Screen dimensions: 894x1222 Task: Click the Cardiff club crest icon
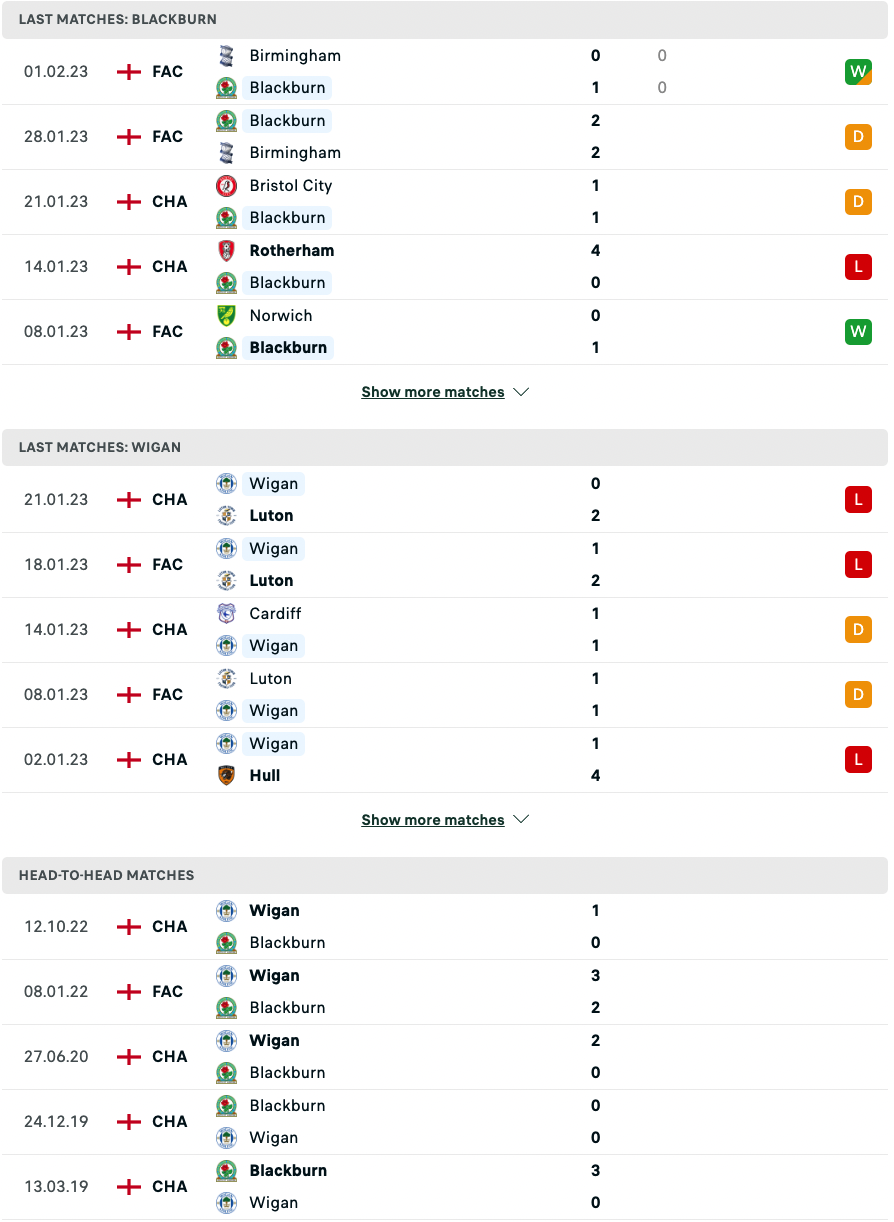pos(227,614)
